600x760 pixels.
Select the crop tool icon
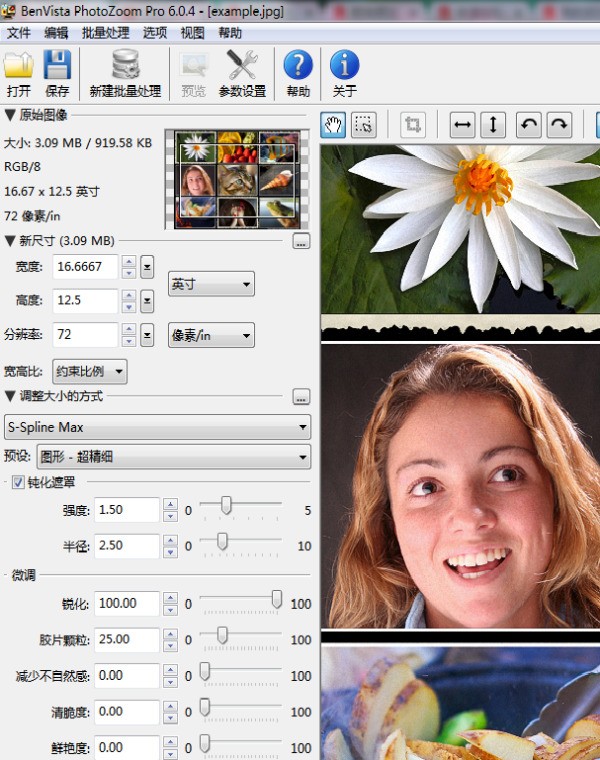click(412, 125)
